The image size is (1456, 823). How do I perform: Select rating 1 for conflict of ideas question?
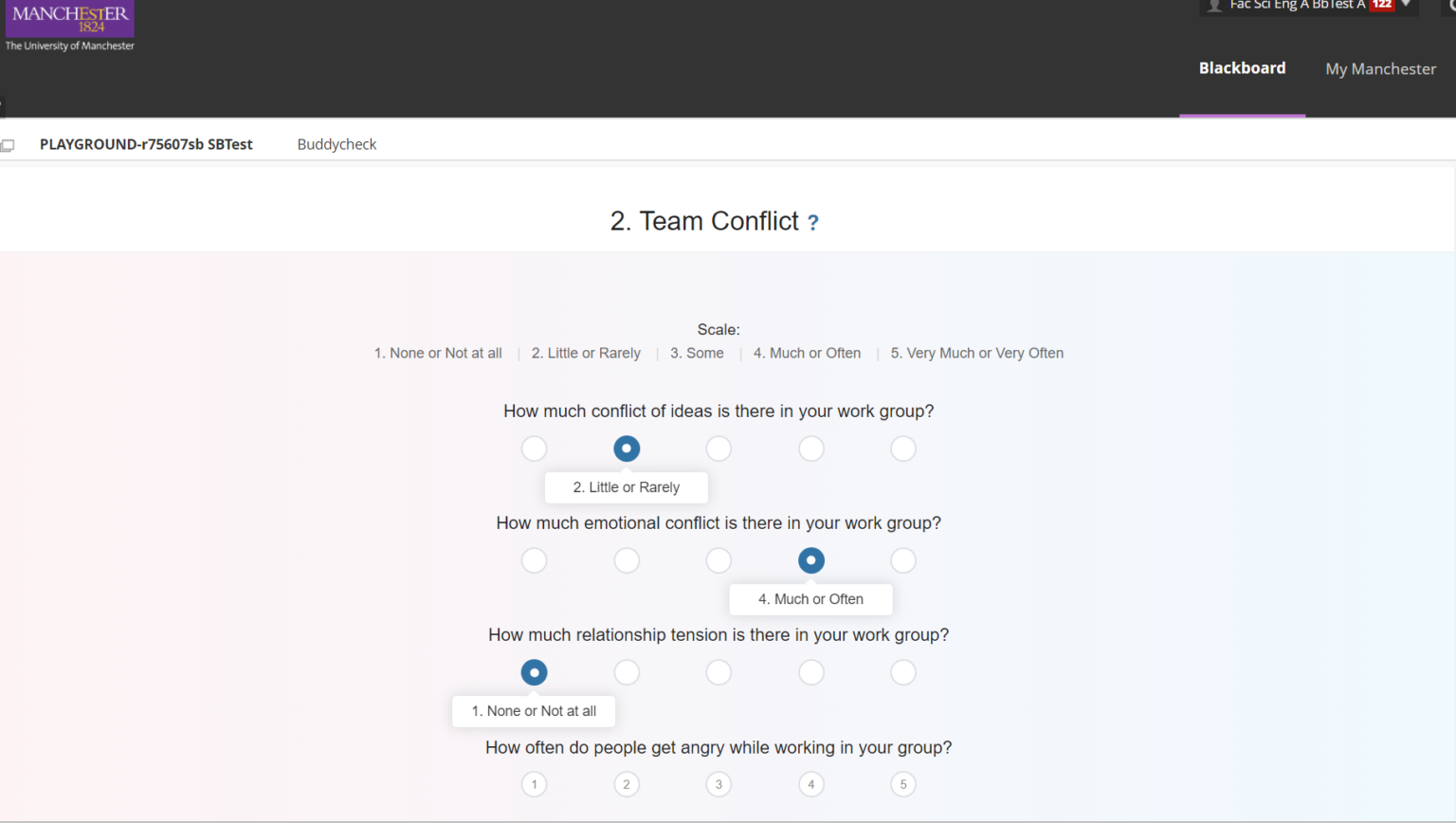pyautogui.click(x=534, y=448)
